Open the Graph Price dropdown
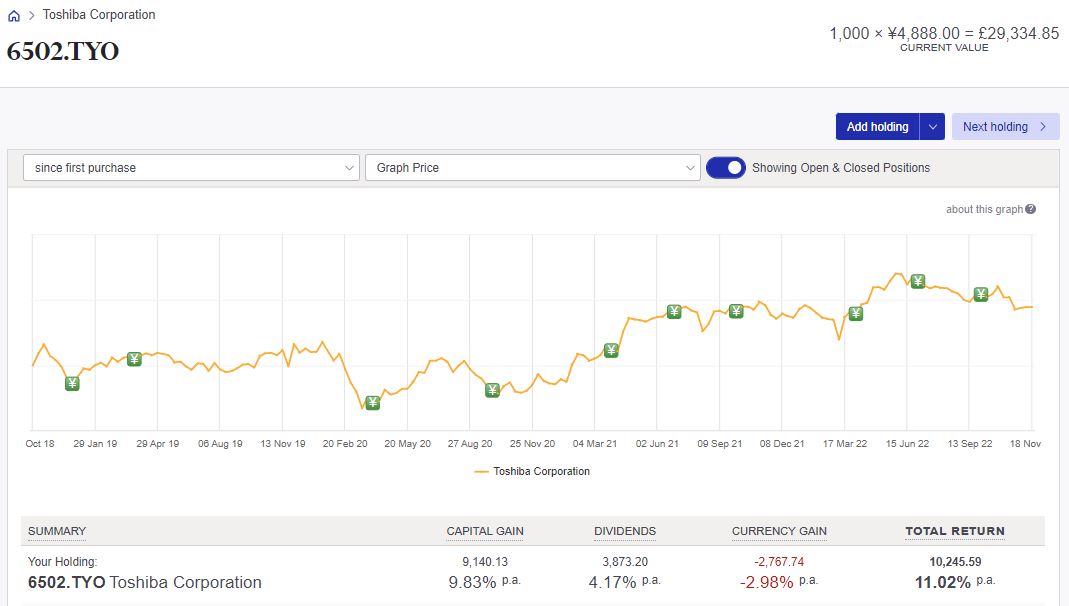This screenshot has height=606, width=1069. point(533,167)
